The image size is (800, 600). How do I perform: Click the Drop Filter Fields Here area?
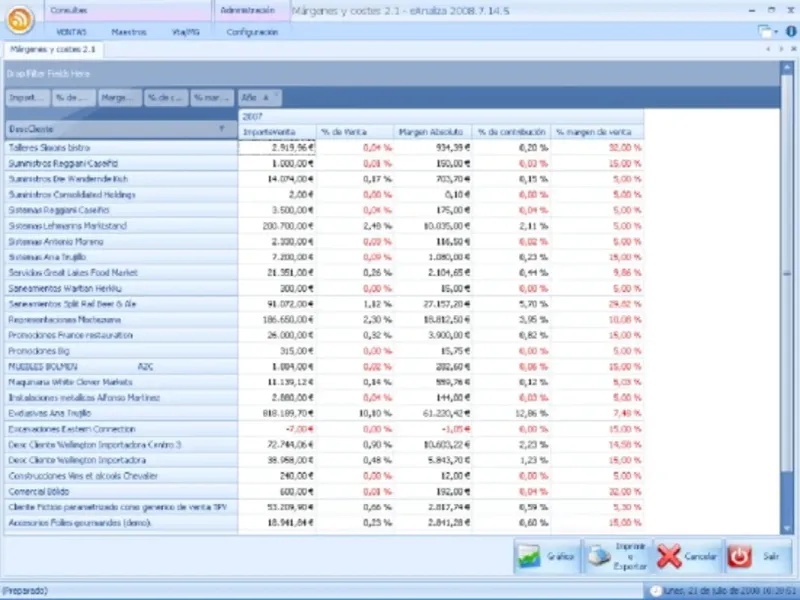pos(392,73)
